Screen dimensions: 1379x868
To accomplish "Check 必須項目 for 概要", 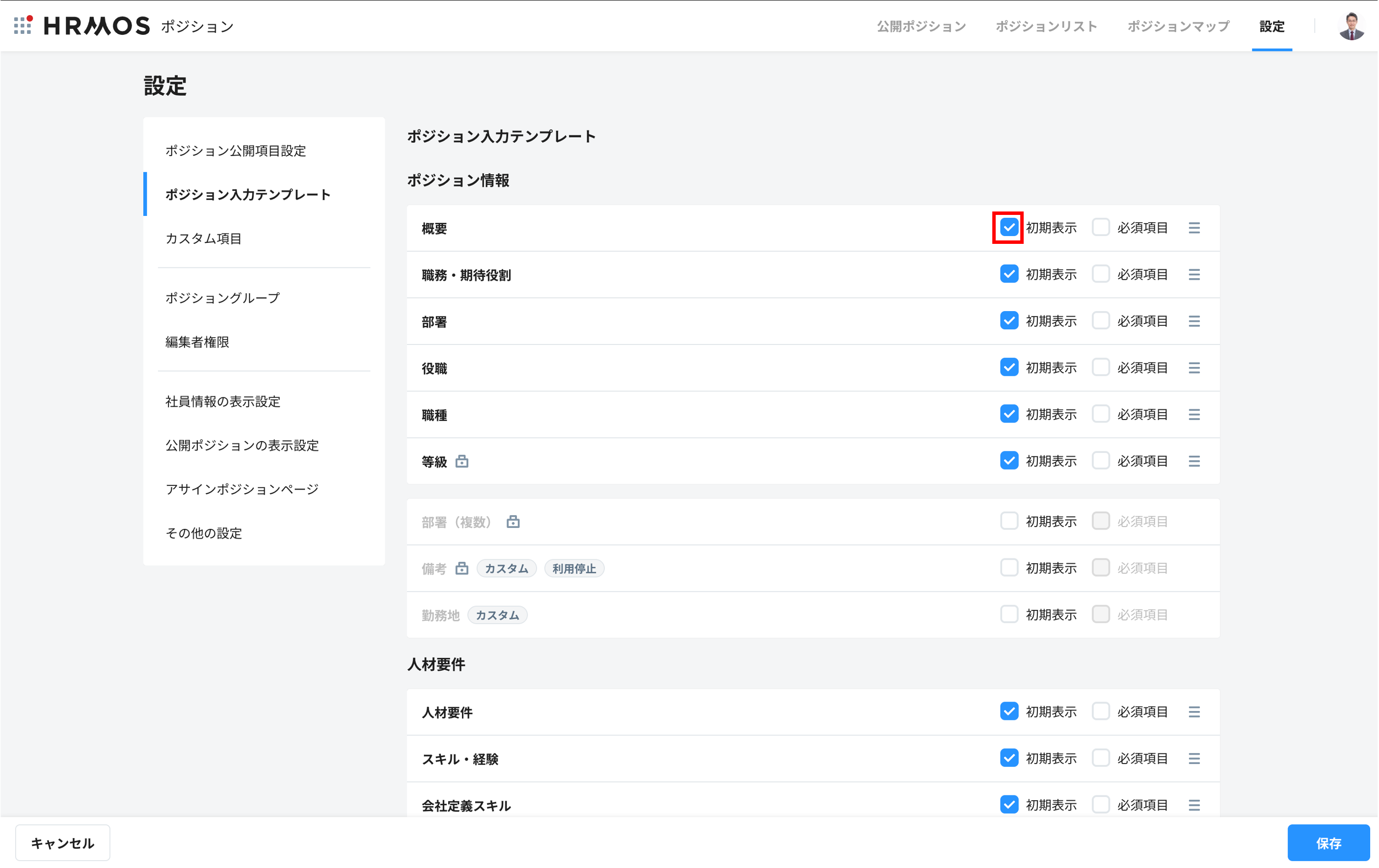I will point(1101,227).
